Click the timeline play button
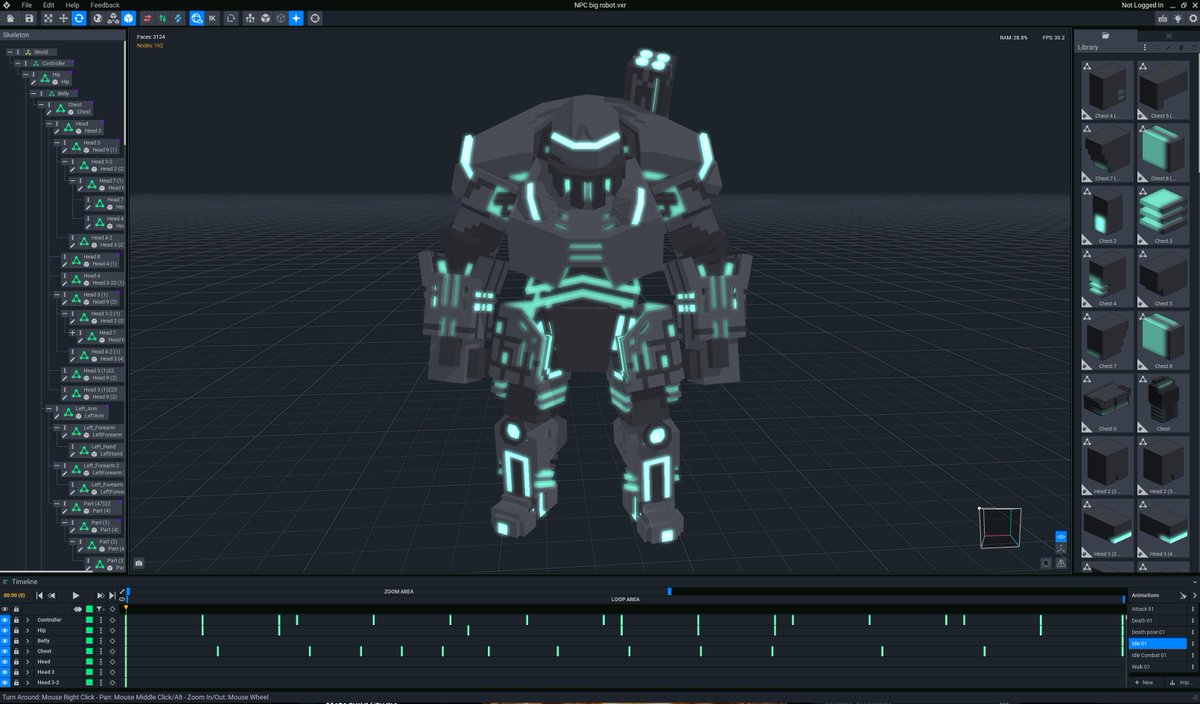 (x=75, y=595)
